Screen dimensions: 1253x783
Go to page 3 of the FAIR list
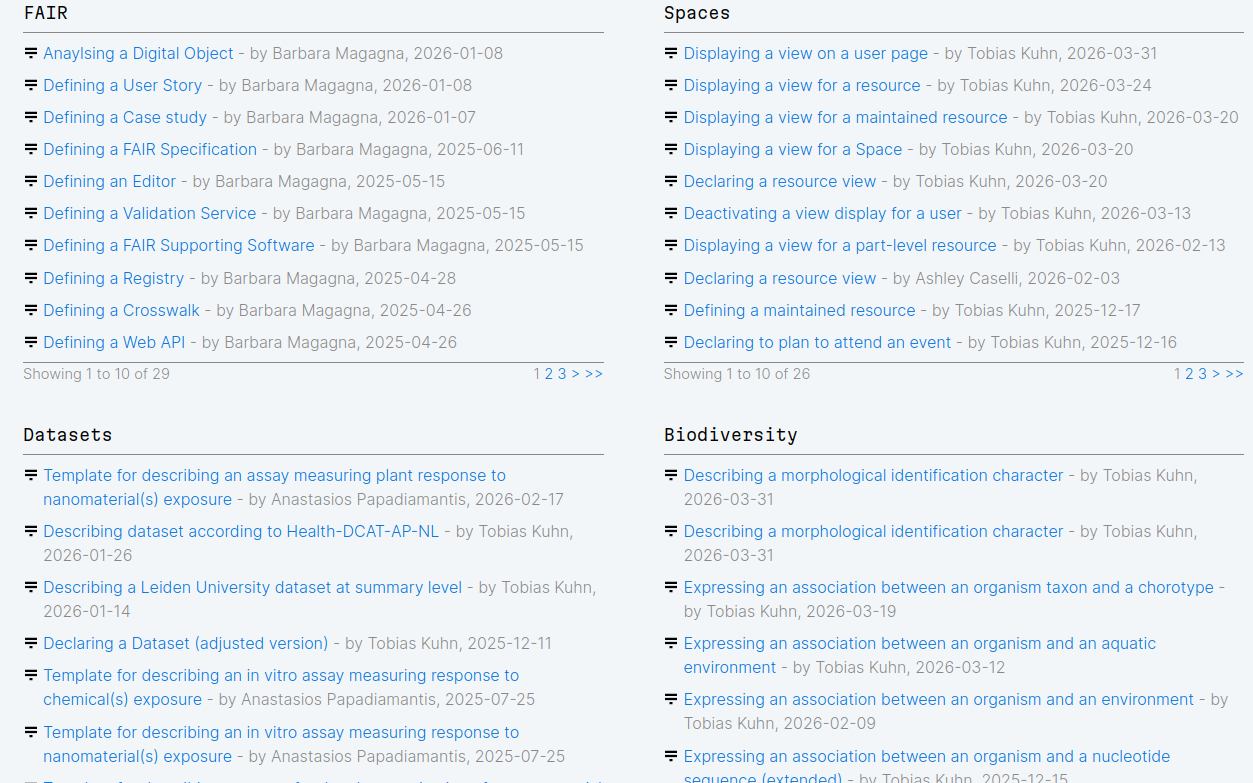click(x=562, y=374)
